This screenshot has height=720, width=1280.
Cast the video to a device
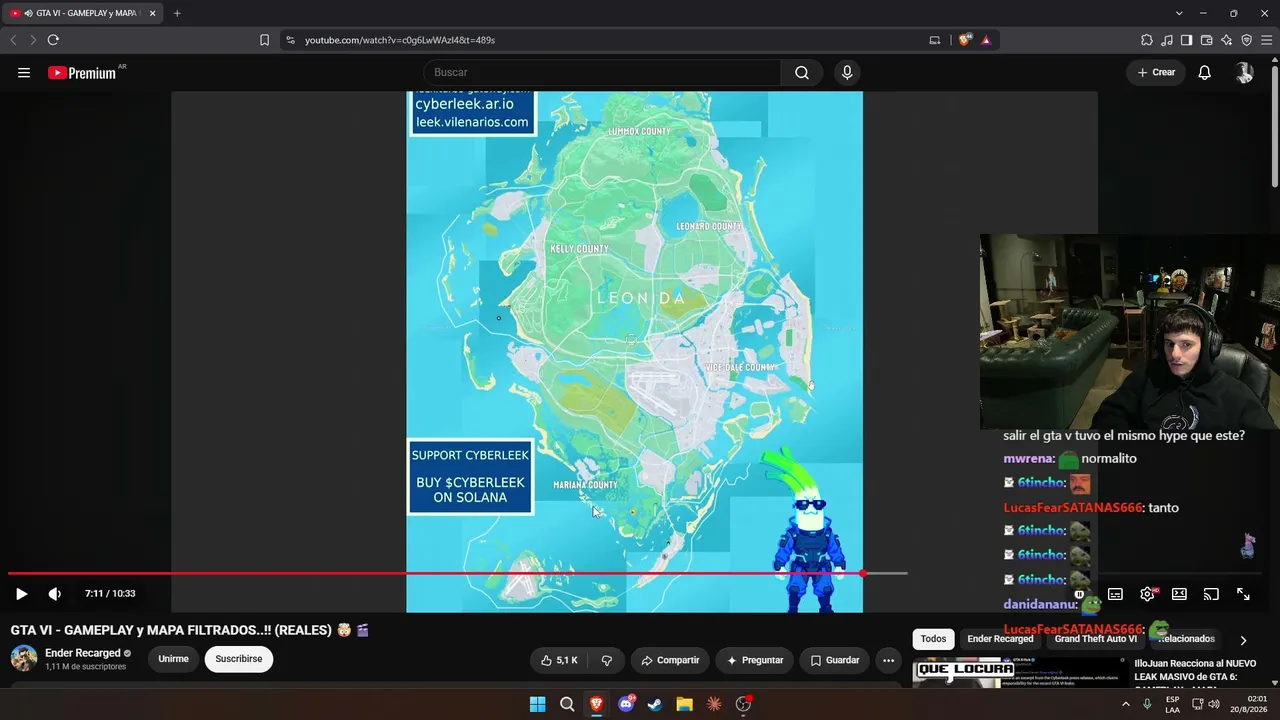click(x=1211, y=594)
